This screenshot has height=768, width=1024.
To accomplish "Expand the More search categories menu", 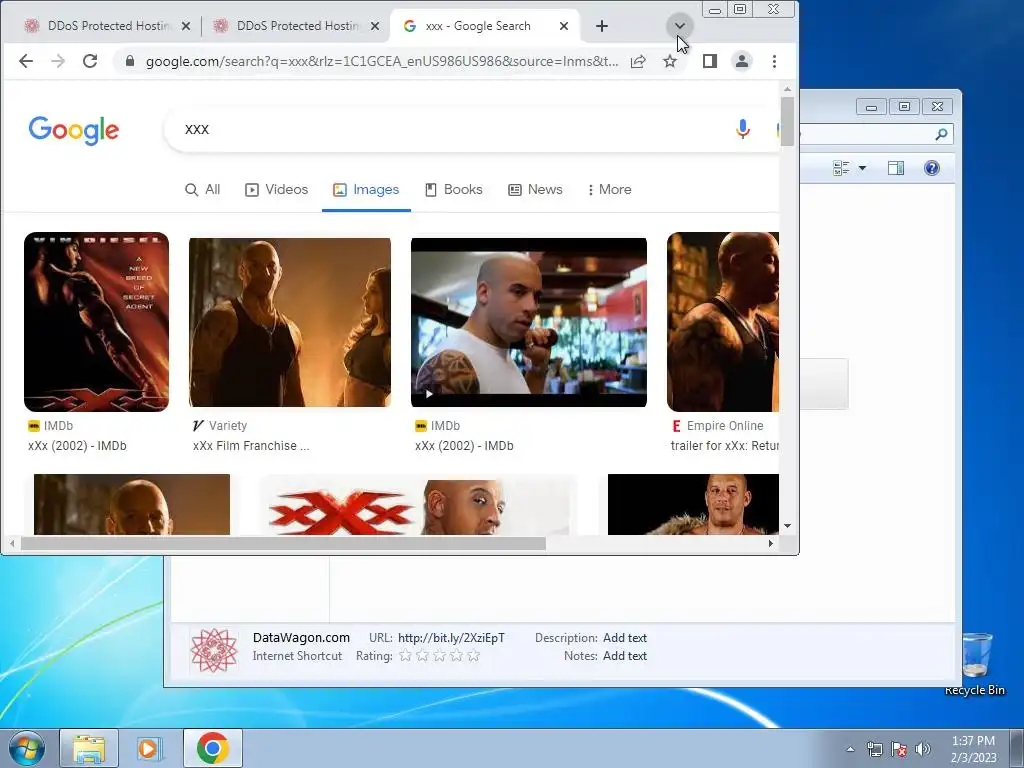I will pyautogui.click(x=609, y=189).
